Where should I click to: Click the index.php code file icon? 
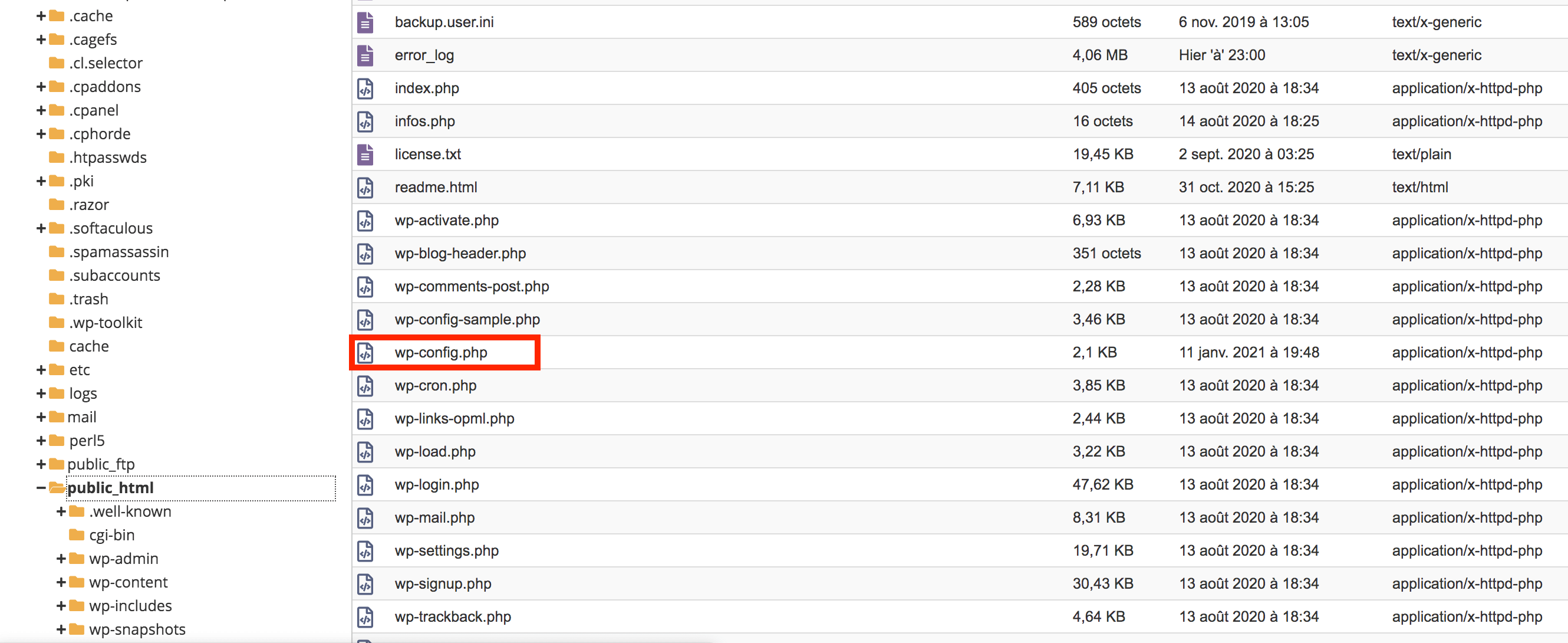coord(365,88)
